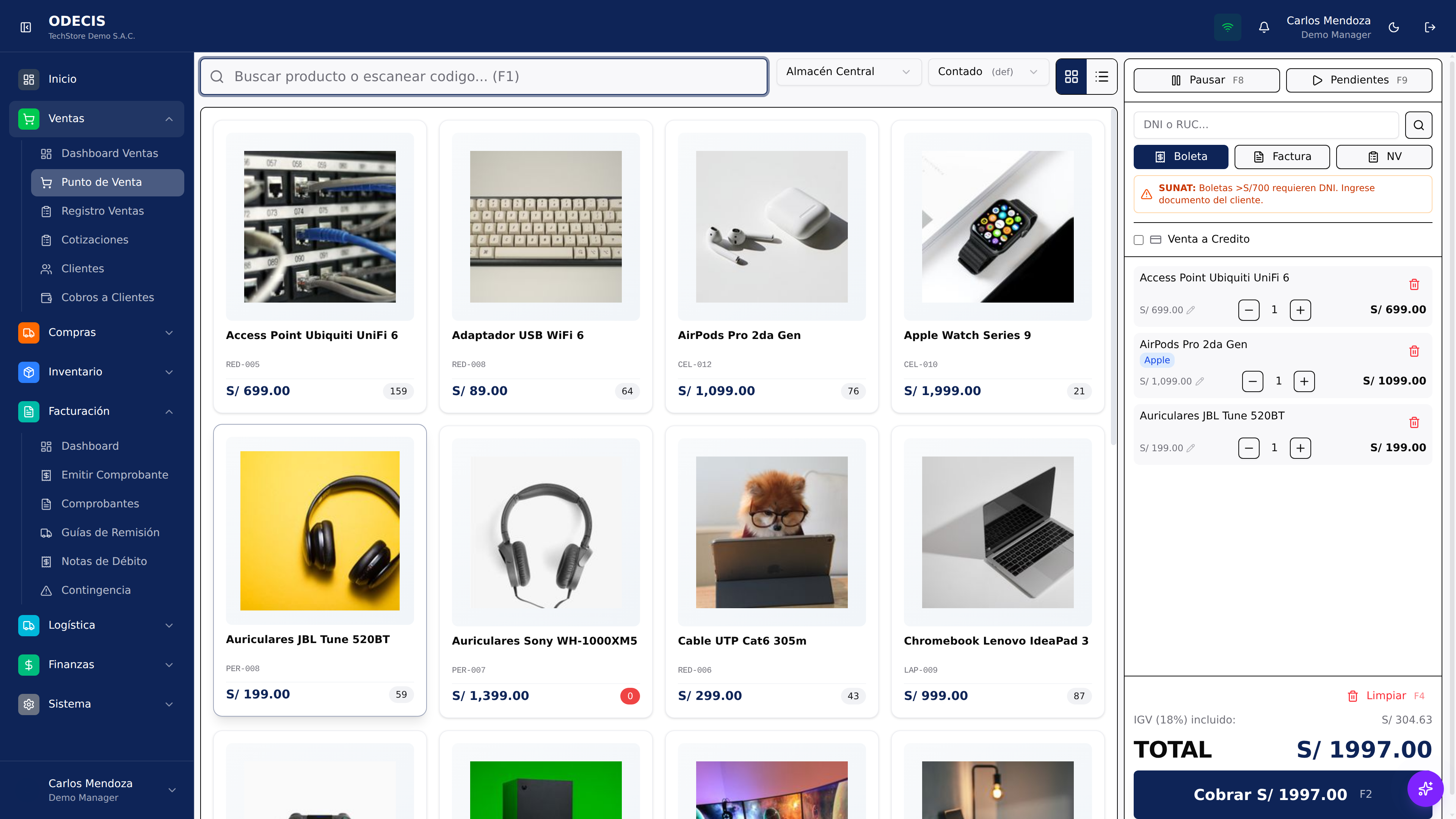Open Emitir Comprobante
Screen dimensions: 1456x819
pyautogui.click(x=107, y=475)
